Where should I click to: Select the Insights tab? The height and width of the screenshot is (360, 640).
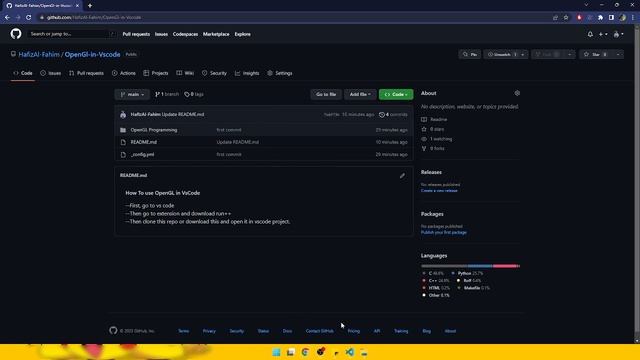point(247,73)
